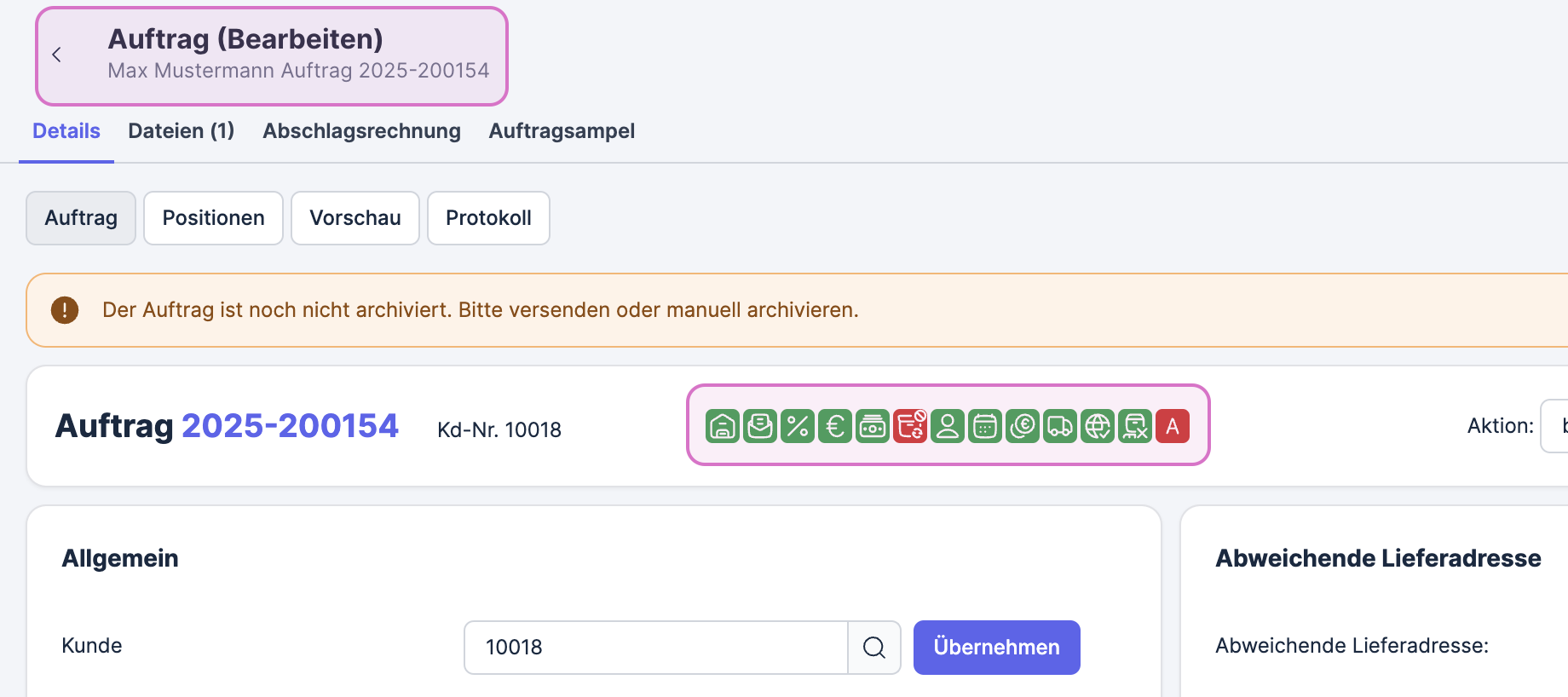Click the Kunde number input field
1568x697 pixels.
(x=656, y=648)
